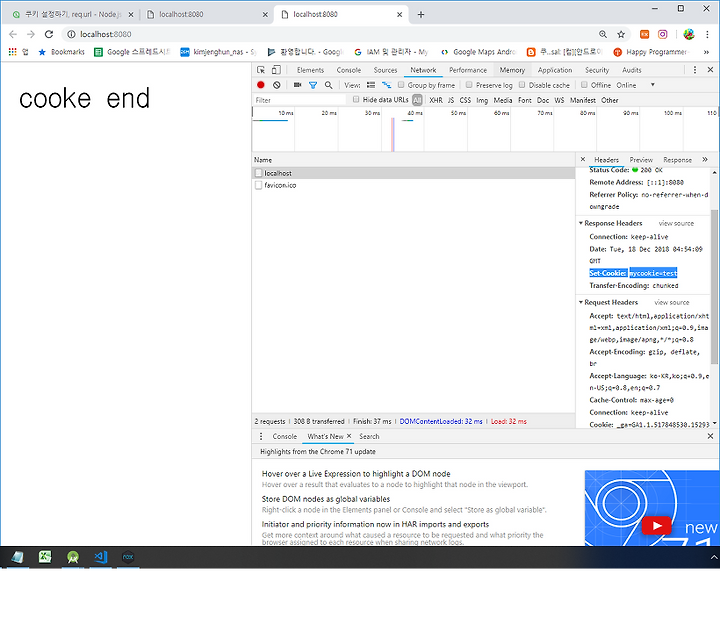Open Nox app from the taskbar
The width and height of the screenshot is (720, 624).
coord(128,557)
